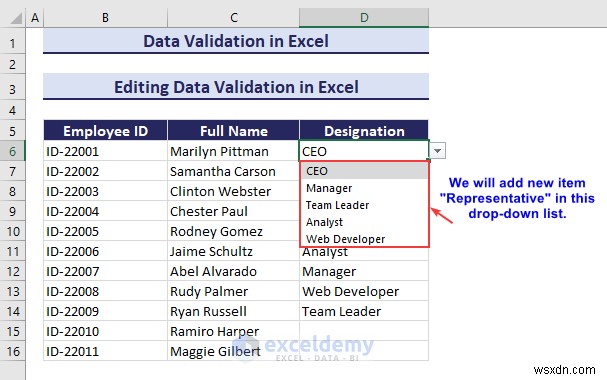Select row 5 header
The width and height of the screenshot is (607, 380).
pos(12,131)
